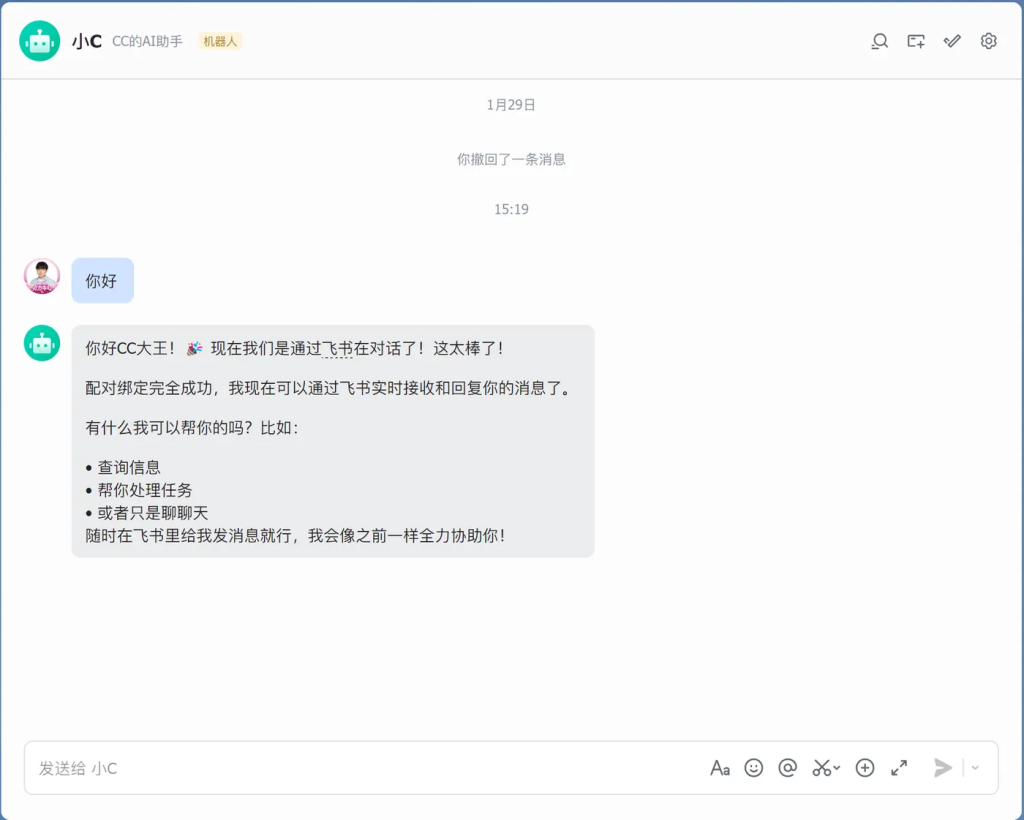
Task: Open chat settings gear icon
Action: [x=988, y=41]
